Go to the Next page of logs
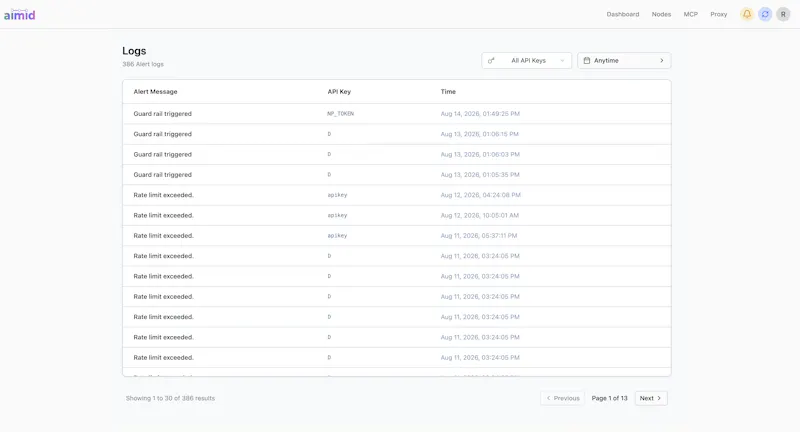The height and width of the screenshot is (432, 800). pos(651,398)
